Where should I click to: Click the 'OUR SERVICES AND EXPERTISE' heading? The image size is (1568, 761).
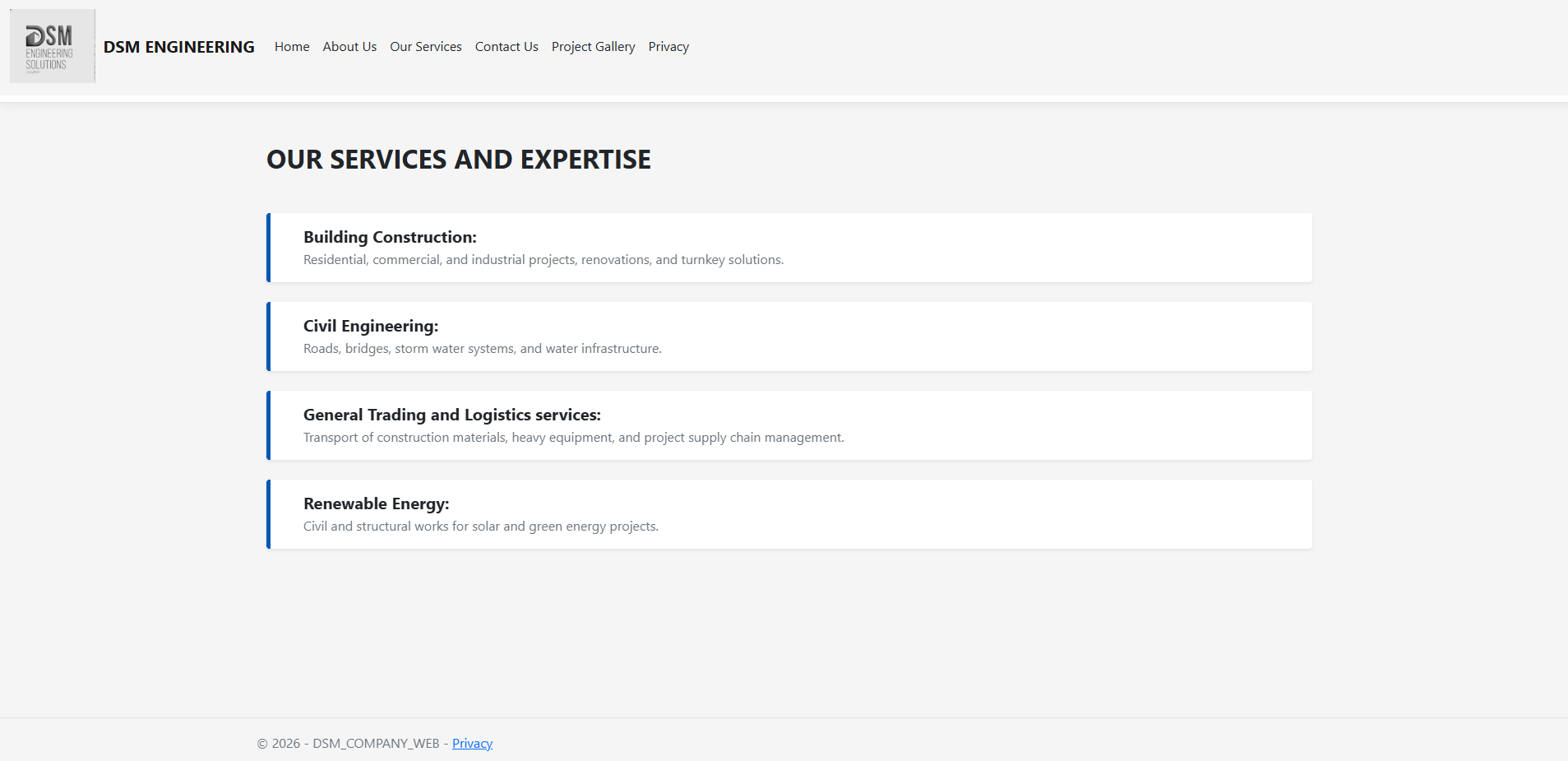tap(459, 160)
